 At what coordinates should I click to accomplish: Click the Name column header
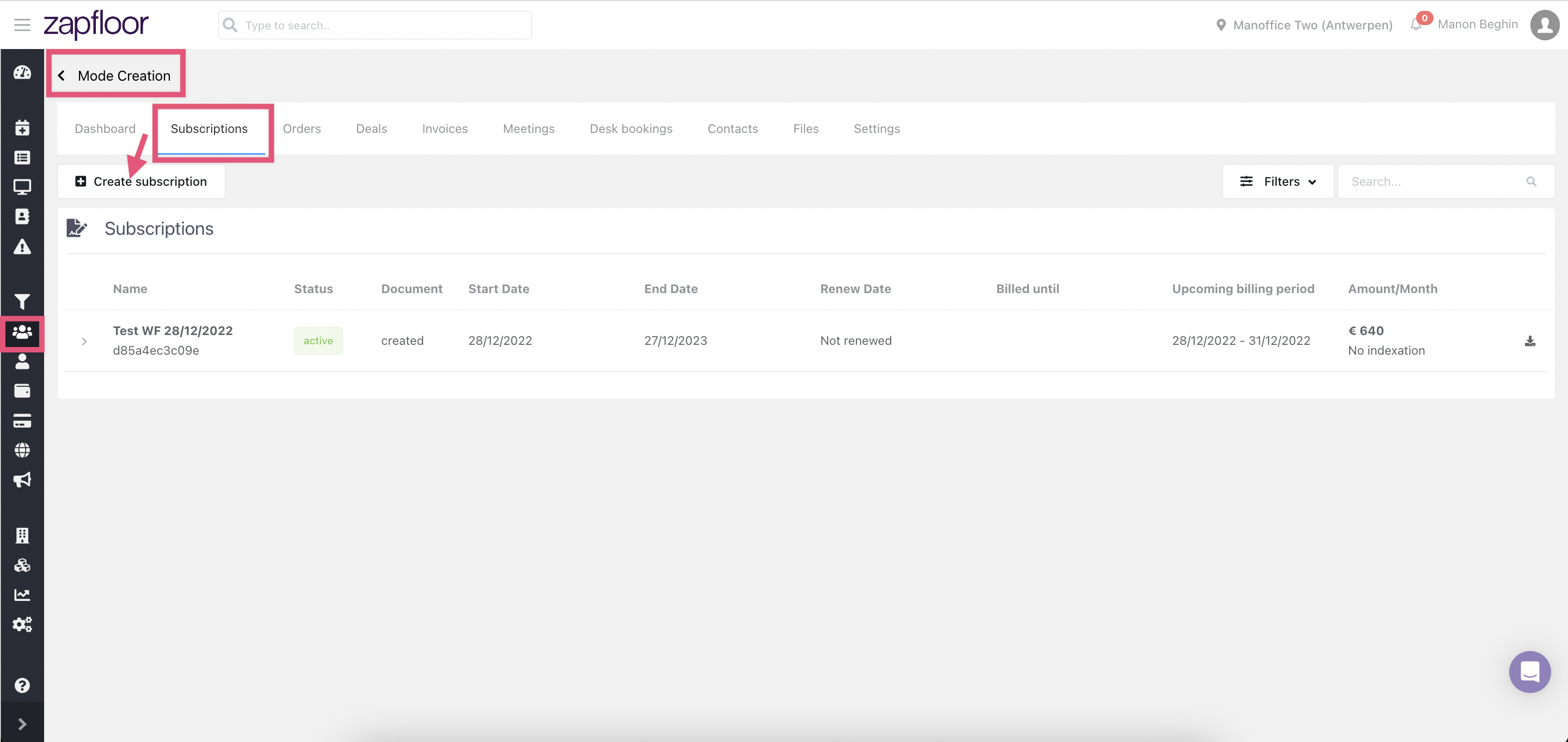pos(130,289)
